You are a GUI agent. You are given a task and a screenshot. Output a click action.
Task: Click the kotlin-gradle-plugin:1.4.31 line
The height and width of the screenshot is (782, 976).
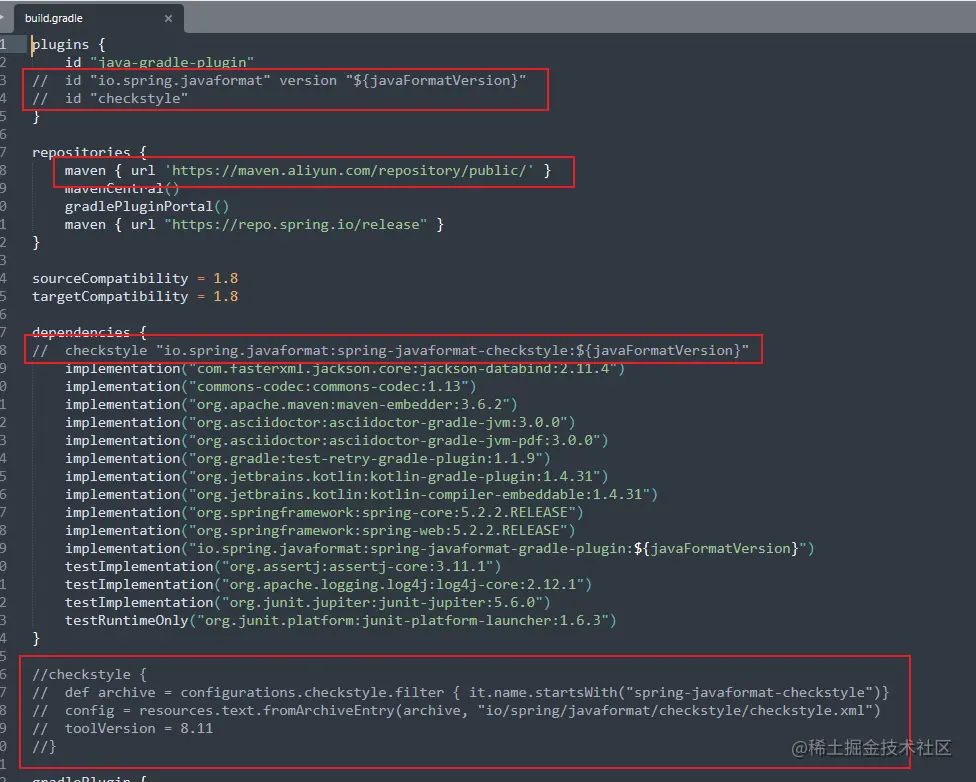tap(336, 477)
